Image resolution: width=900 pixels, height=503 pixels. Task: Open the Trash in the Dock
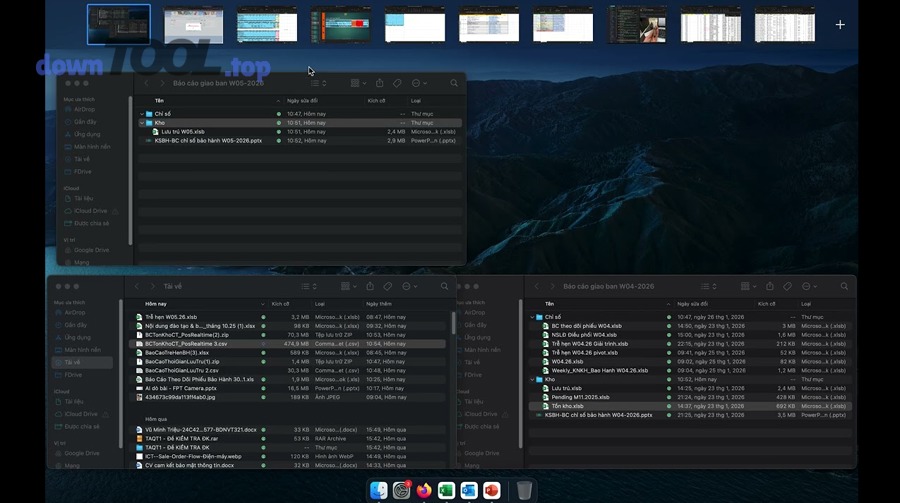point(524,490)
